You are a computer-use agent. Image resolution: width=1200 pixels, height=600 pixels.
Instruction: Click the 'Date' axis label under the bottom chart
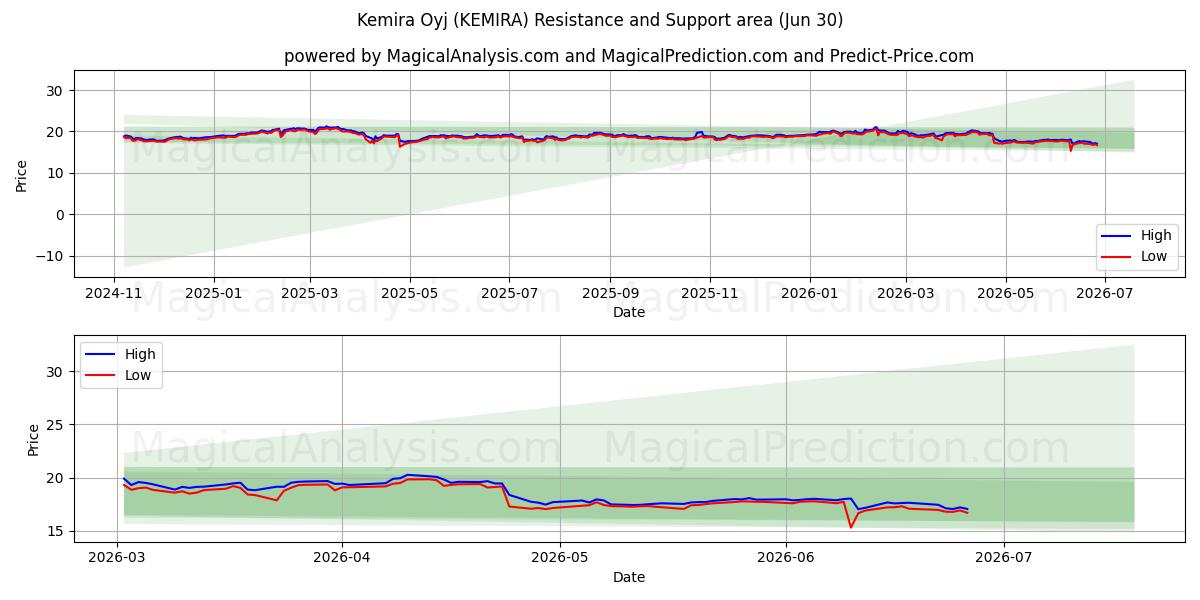(629, 577)
